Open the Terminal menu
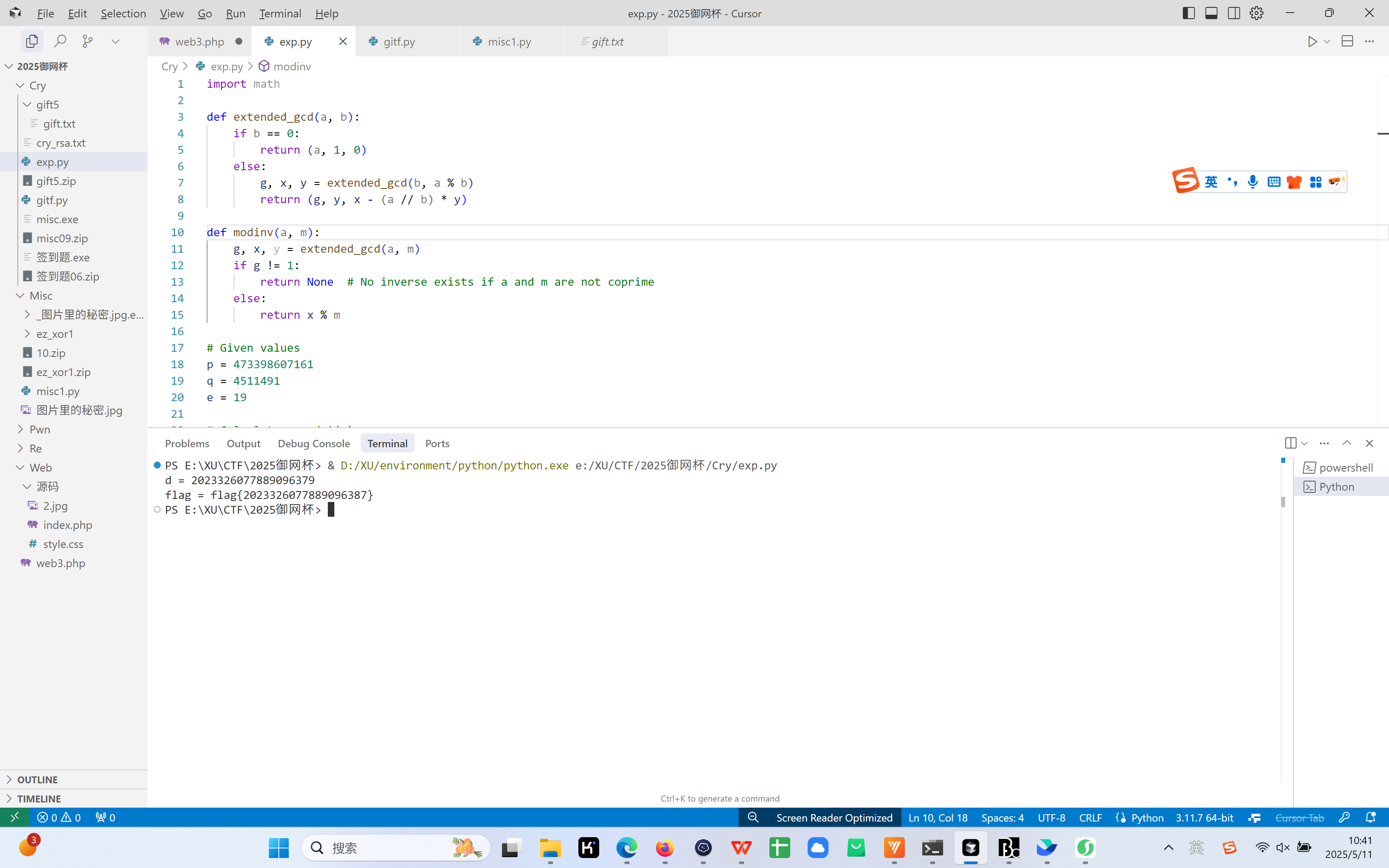The width and height of the screenshot is (1389, 868). (280, 13)
